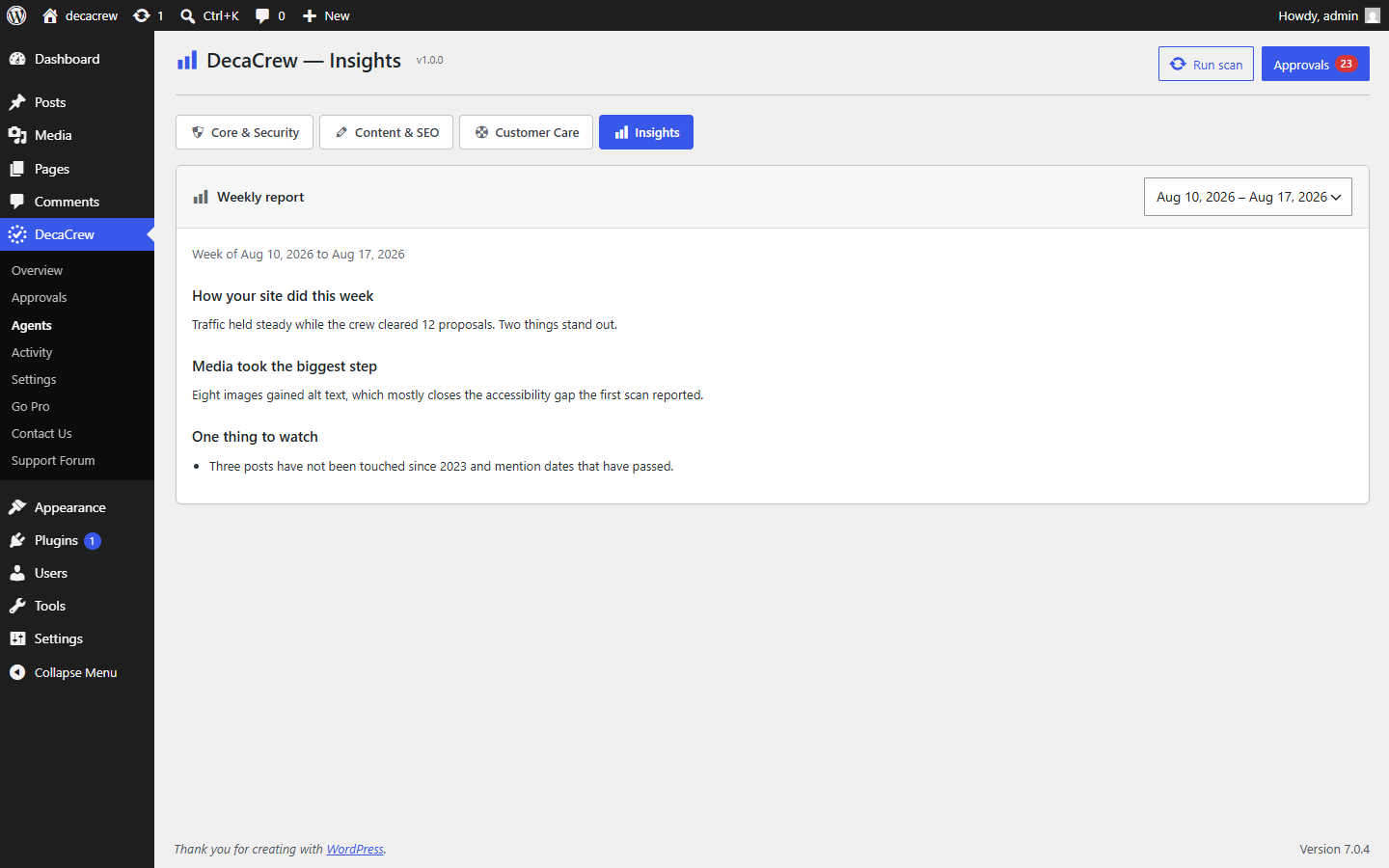Viewport: 1389px width, 868px height.
Task: Switch to the Customer Care tab
Action: pyautogui.click(x=526, y=132)
